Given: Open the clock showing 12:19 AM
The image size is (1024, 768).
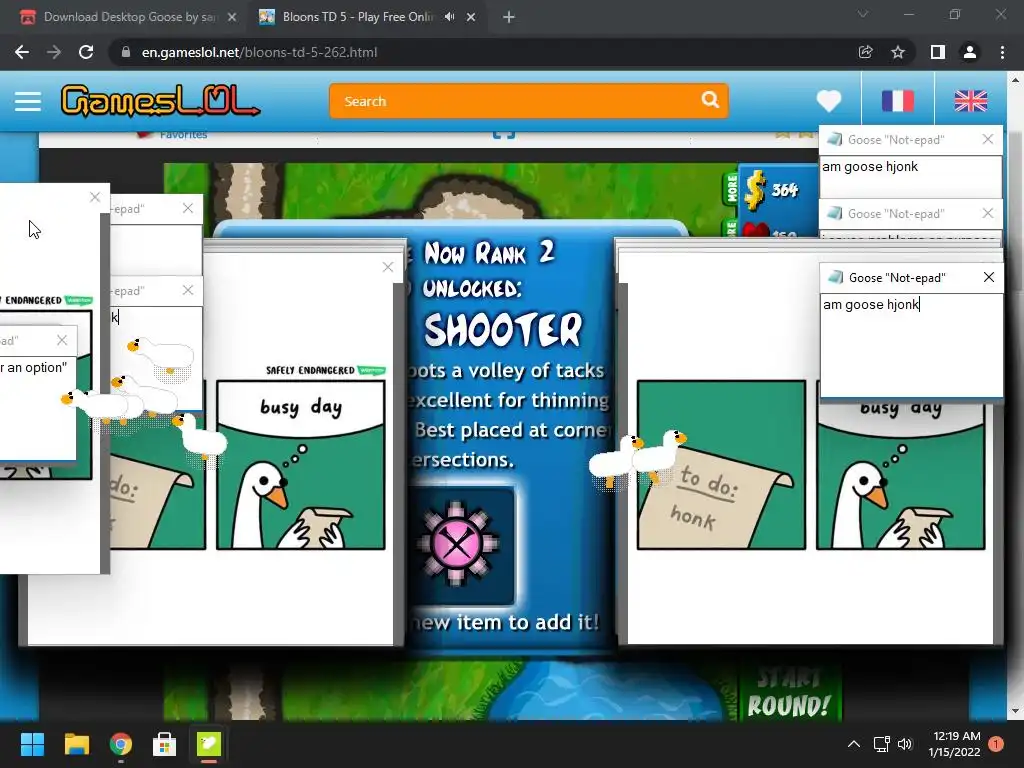Looking at the screenshot, I should tap(955, 744).
